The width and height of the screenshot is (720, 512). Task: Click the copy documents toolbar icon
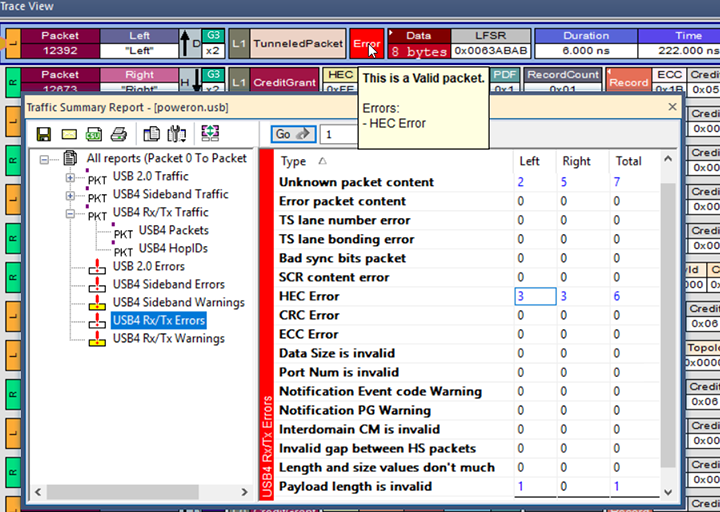(x=151, y=134)
